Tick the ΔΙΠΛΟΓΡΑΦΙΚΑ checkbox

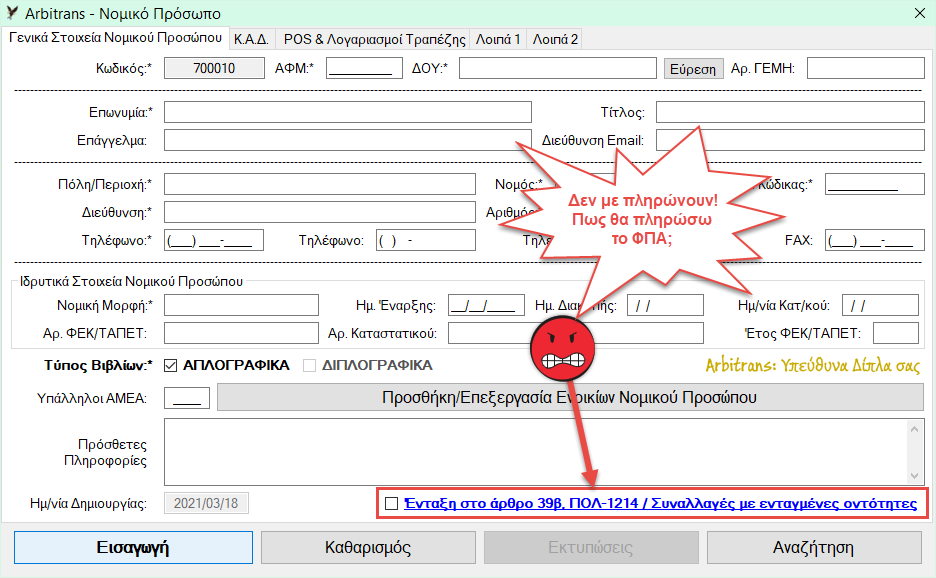pos(309,365)
